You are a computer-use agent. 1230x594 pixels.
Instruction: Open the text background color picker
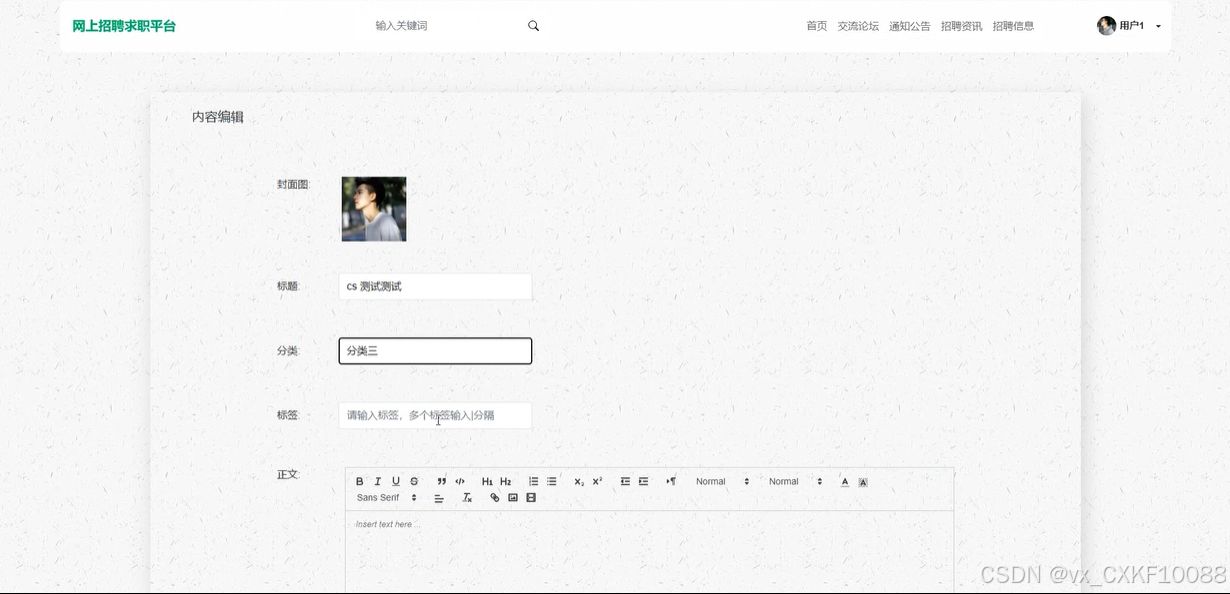click(x=863, y=482)
